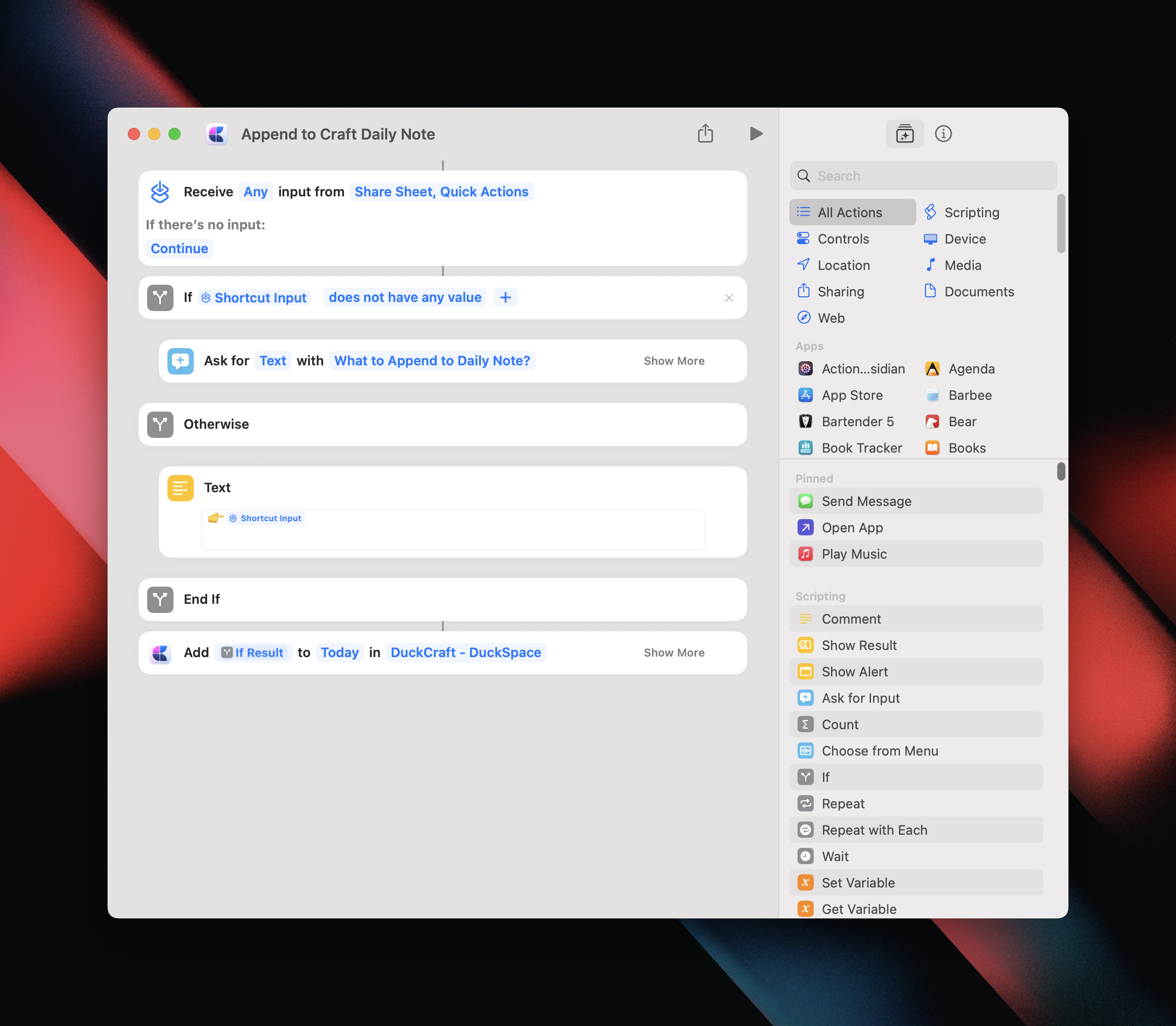The image size is (1176, 1026).
Task: Click the If action branch icon
Action: (x=160, y=298)
